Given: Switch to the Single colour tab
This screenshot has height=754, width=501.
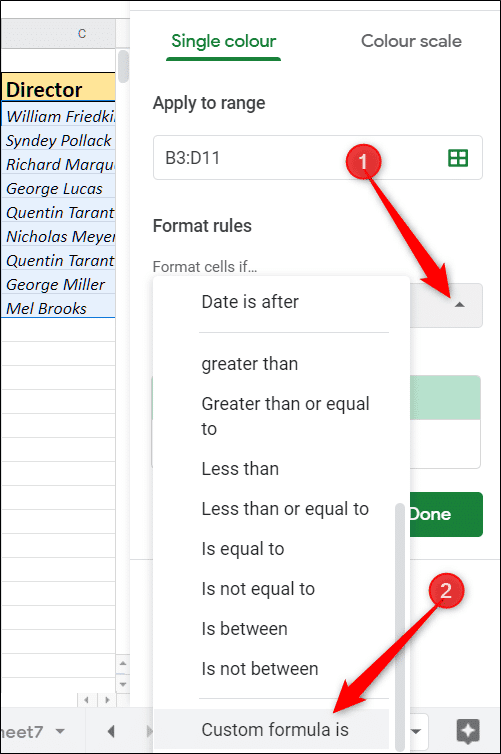Looking at the screenshot, I should [224, 41].
